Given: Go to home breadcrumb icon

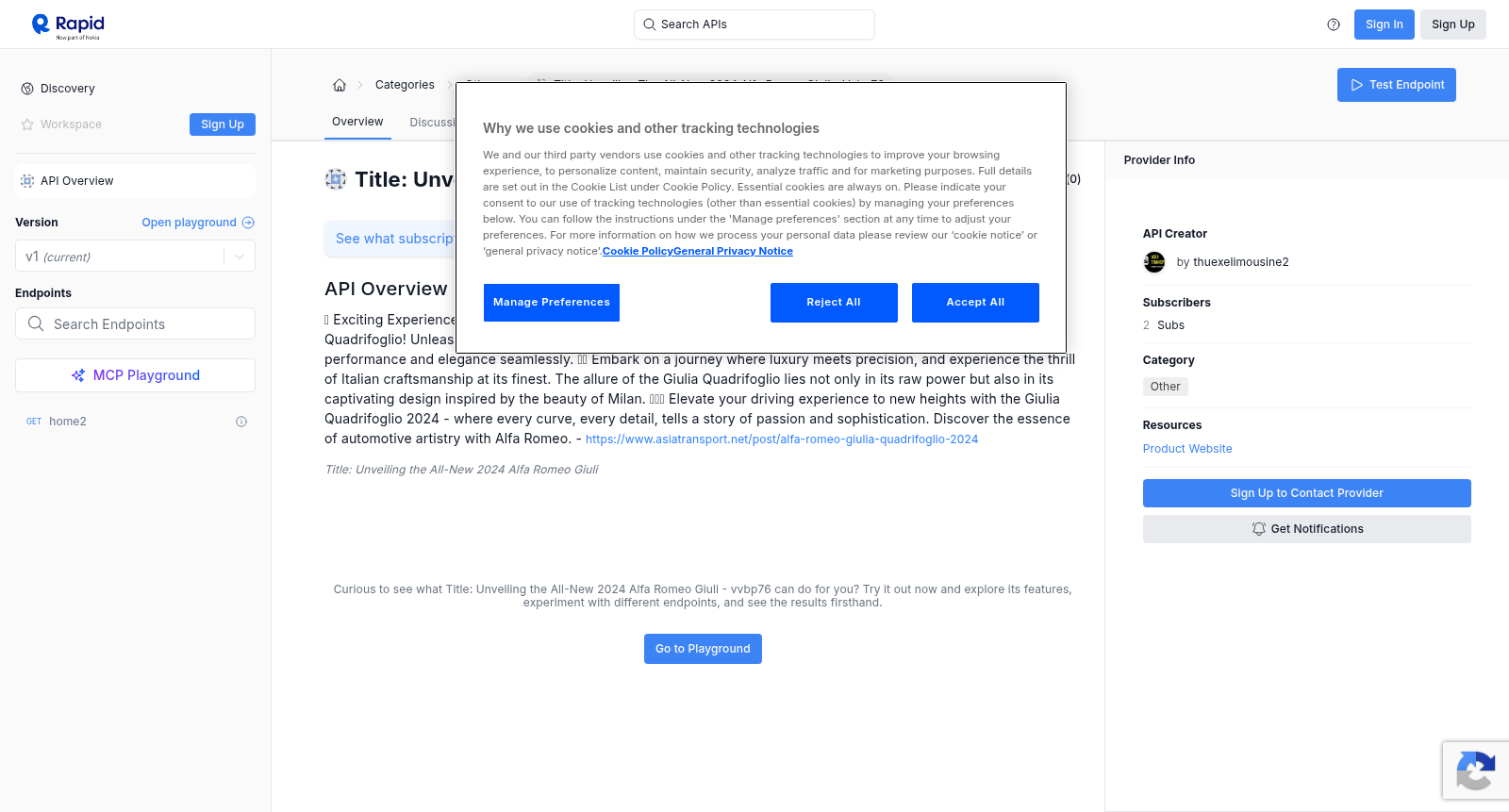Looking at the screenshot, I should 340,85.
